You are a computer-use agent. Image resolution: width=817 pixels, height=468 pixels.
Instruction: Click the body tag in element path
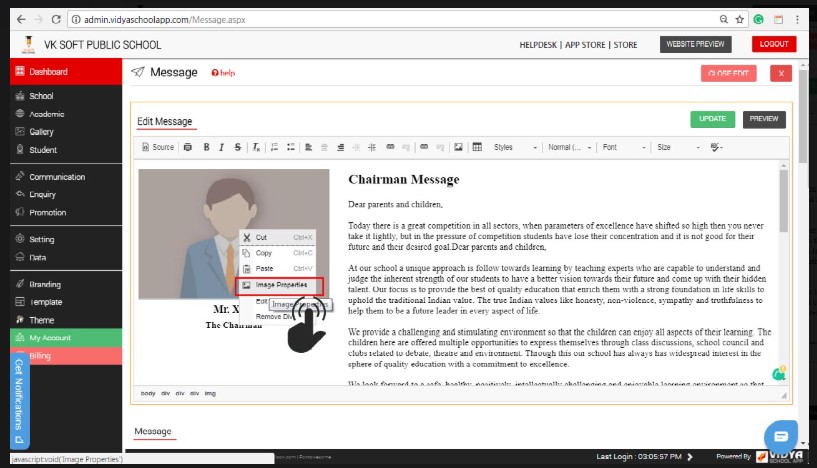148,393
